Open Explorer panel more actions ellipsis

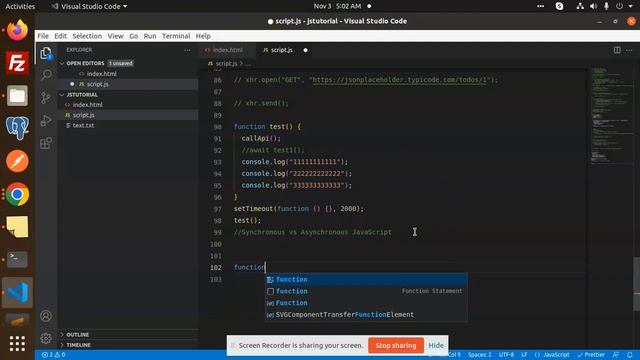(187, 50)
